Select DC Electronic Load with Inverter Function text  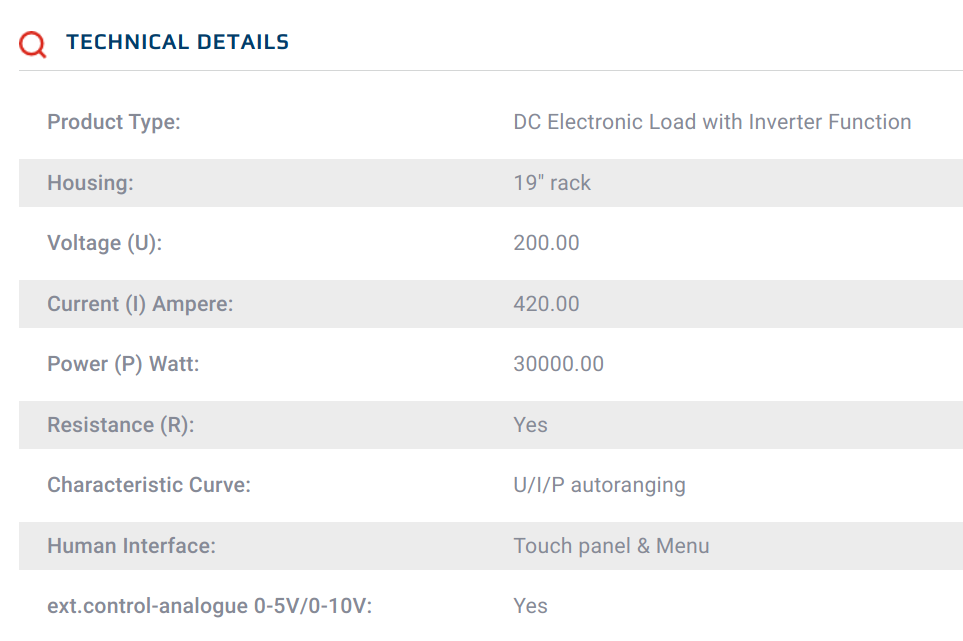[712, 122]
